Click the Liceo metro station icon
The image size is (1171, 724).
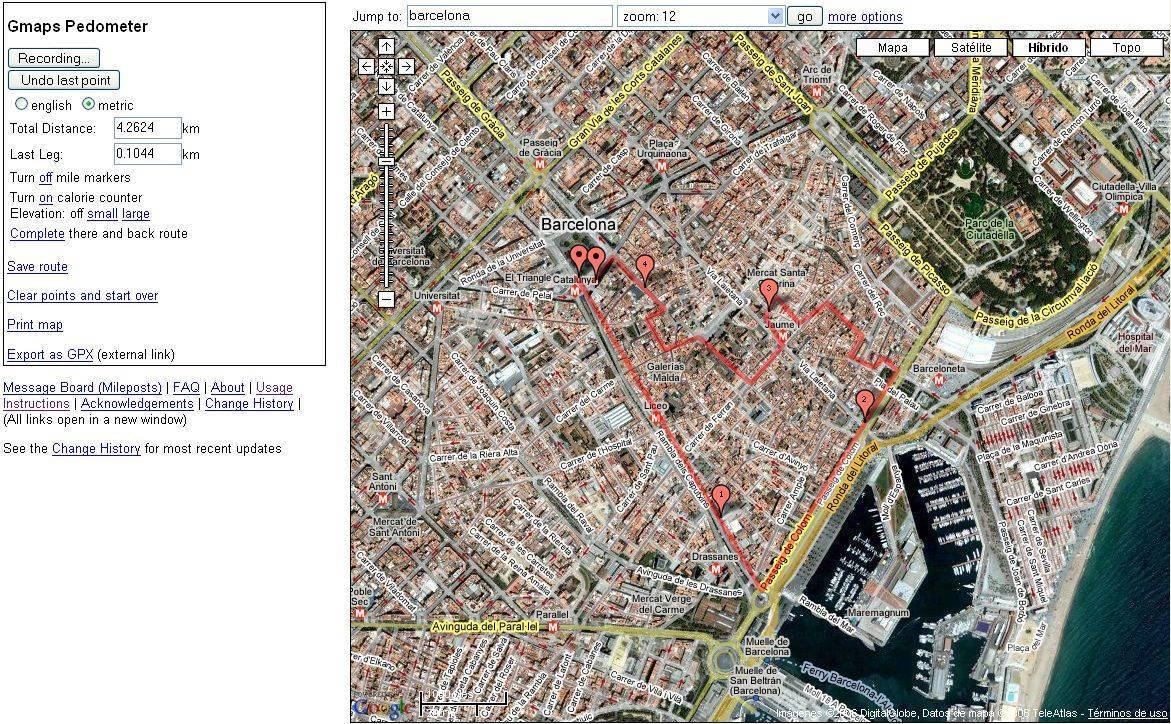tap(656, 418)
